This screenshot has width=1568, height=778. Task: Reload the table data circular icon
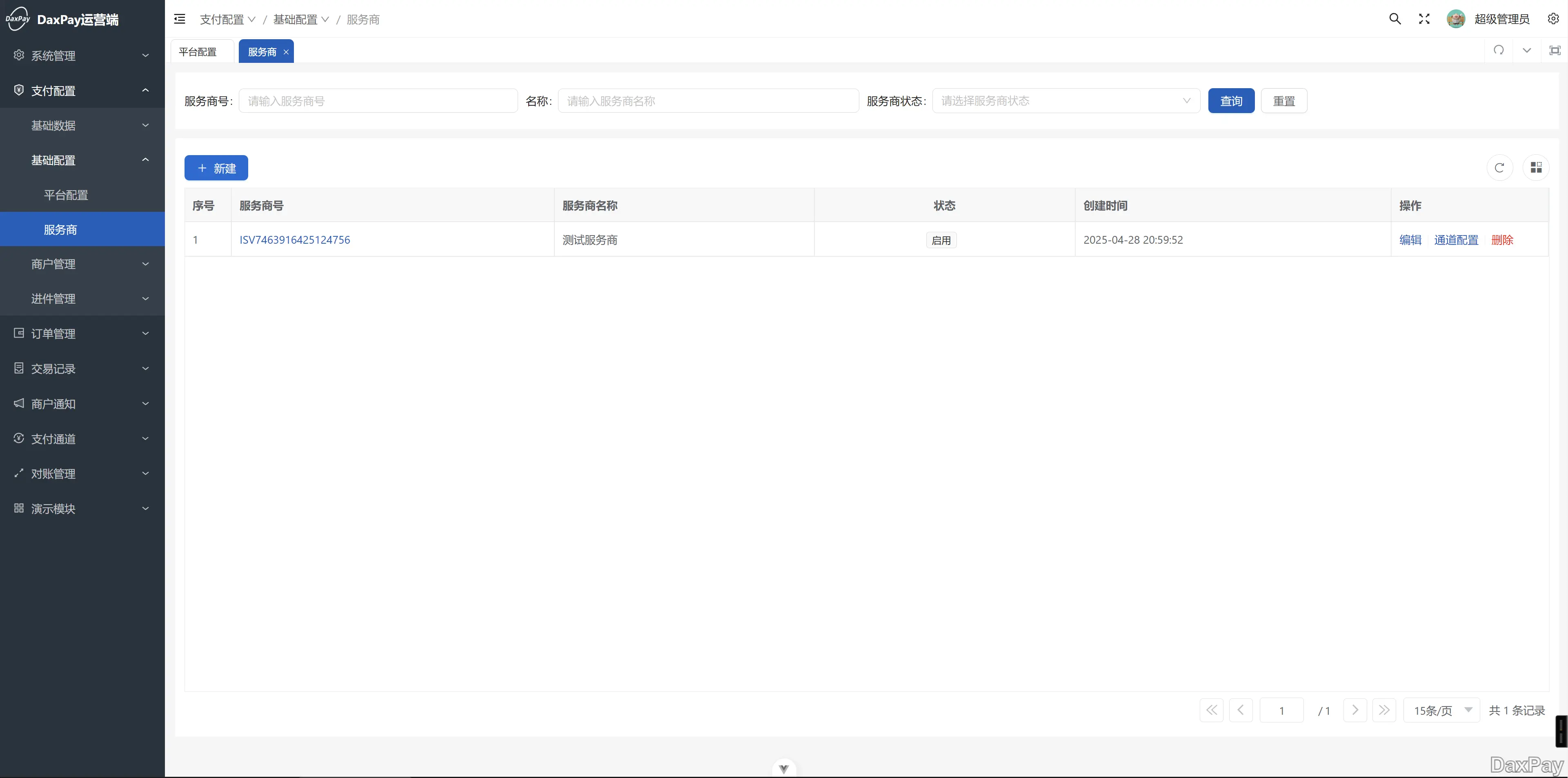click(x=1499, y=168)
